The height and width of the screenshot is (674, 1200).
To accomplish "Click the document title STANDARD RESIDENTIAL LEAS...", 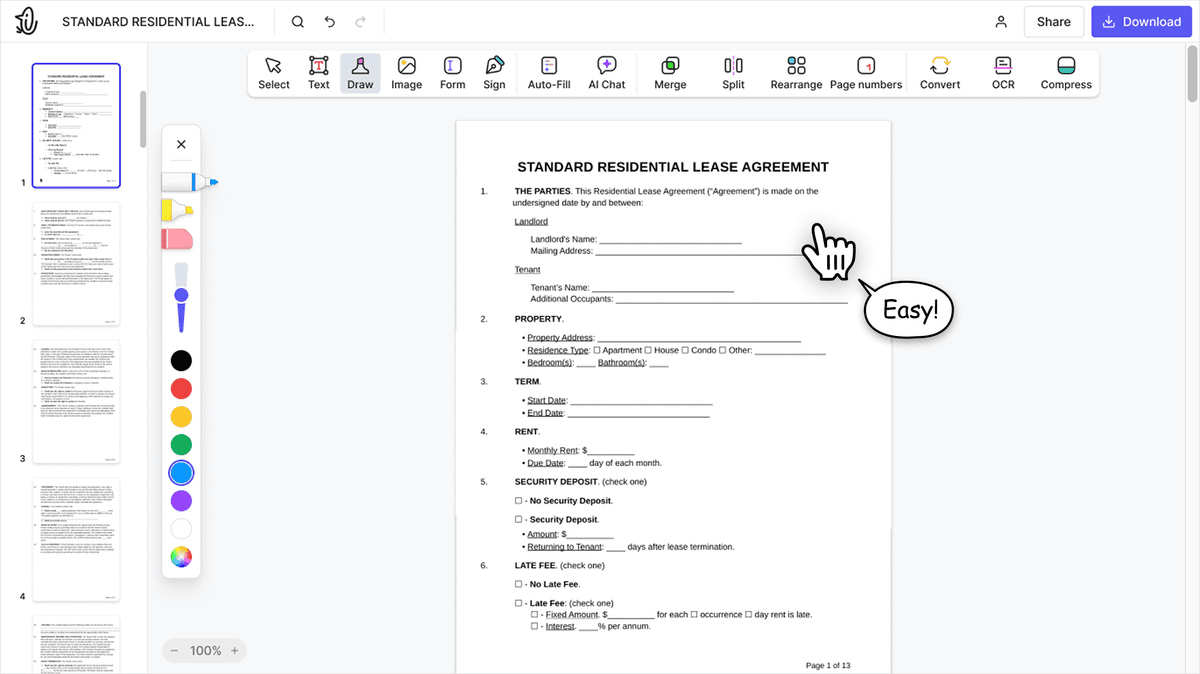I will click(158, 22).
